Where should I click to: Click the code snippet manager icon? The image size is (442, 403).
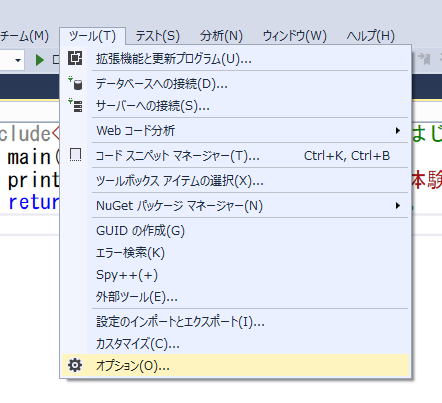(75, 155)
